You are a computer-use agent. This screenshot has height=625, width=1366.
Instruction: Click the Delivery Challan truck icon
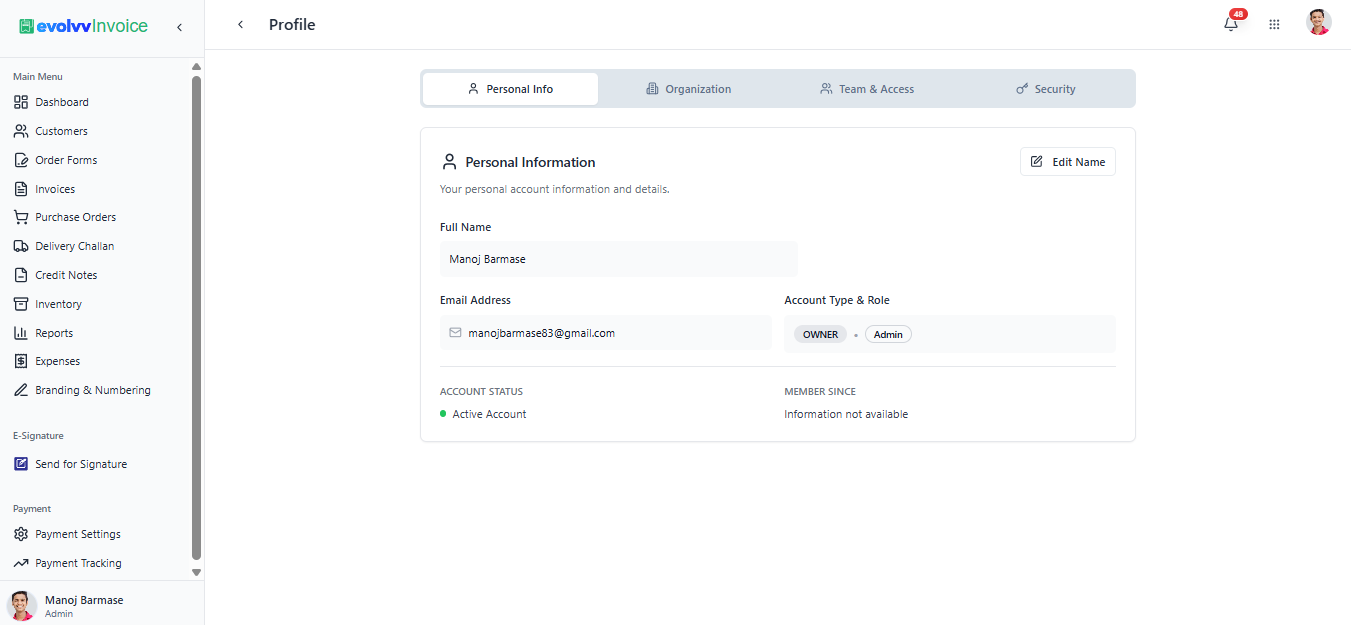[x=21, y=246]
